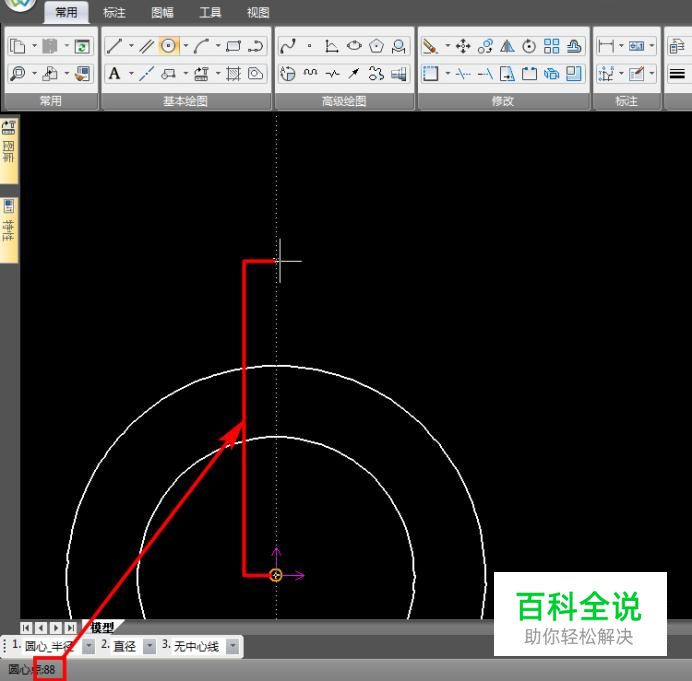
Task: Click the circle center point marker at origin
Action: pyautogui.click(x=276, y=575)
